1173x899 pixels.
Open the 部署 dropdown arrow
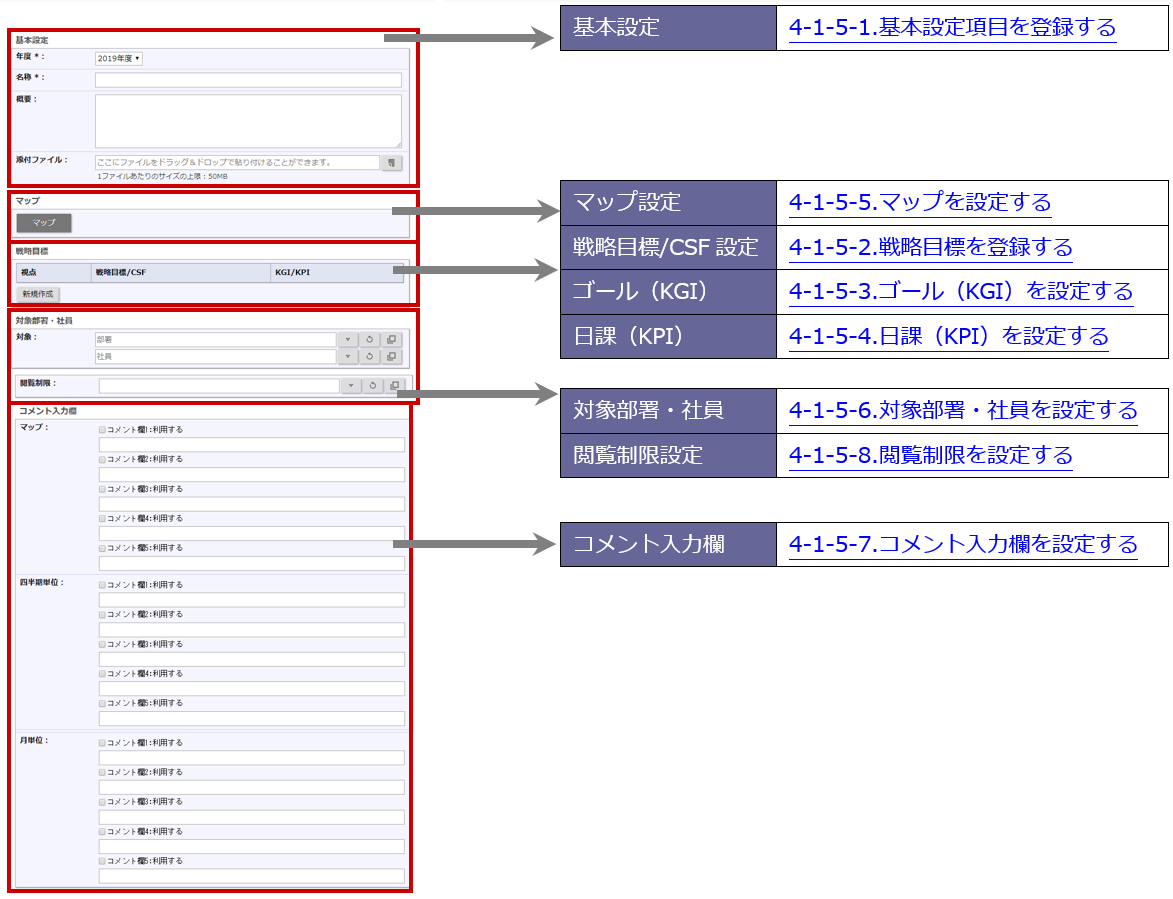[x=348, y=340]
